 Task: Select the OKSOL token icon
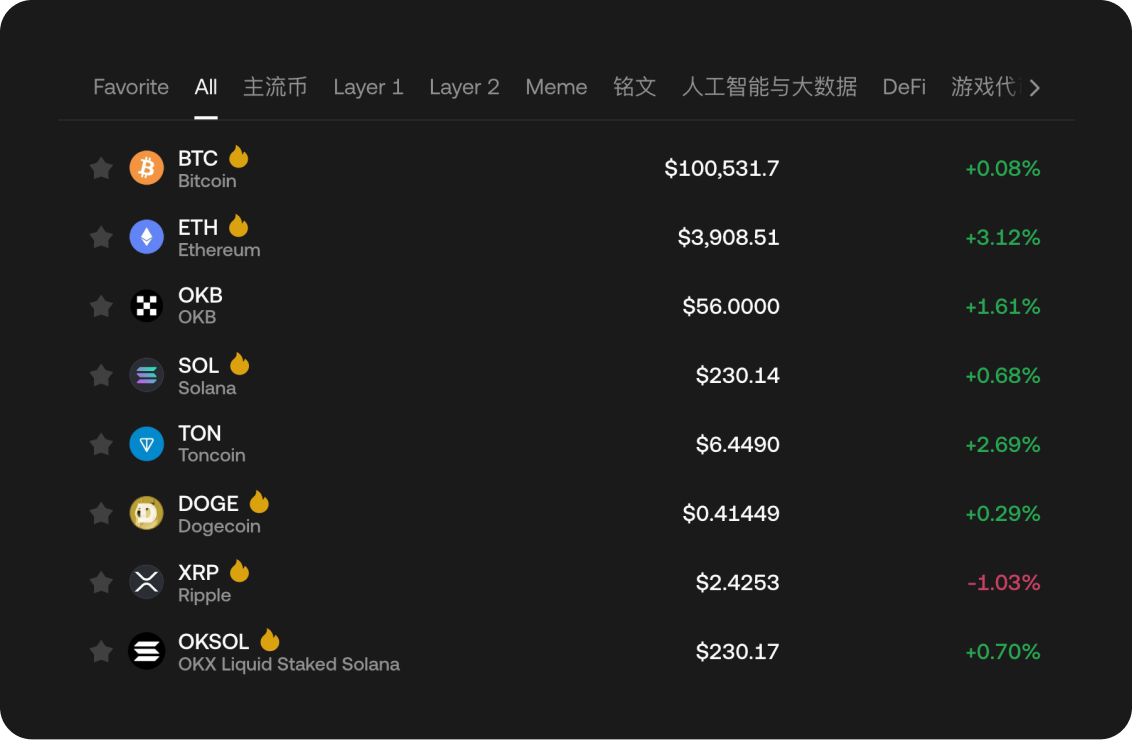pyautogui.click(x=146, y=651)
